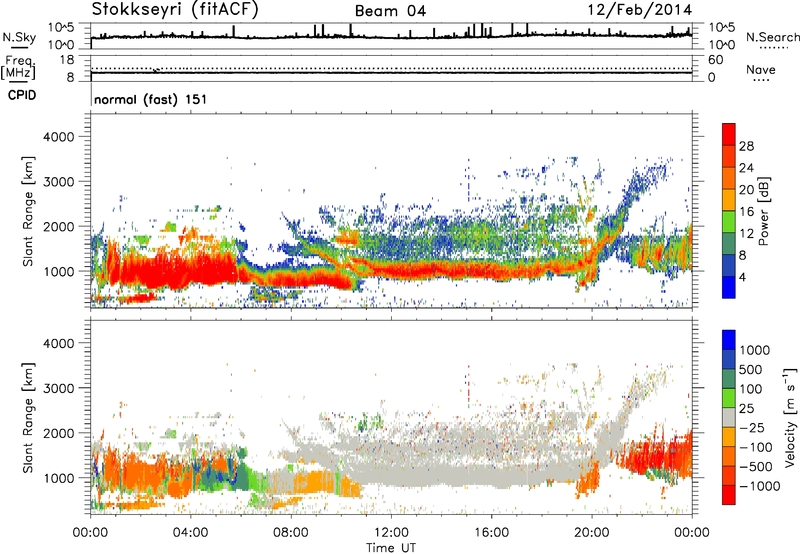This screenshot has width=800, height=554.
Task: Click the red top segment of Power colorbar
Action: pyautogui.click(x=729, y=134)
